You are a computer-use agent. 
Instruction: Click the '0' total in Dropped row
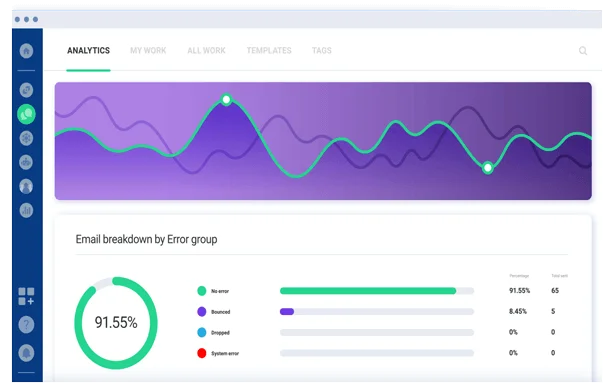(553, 332)
